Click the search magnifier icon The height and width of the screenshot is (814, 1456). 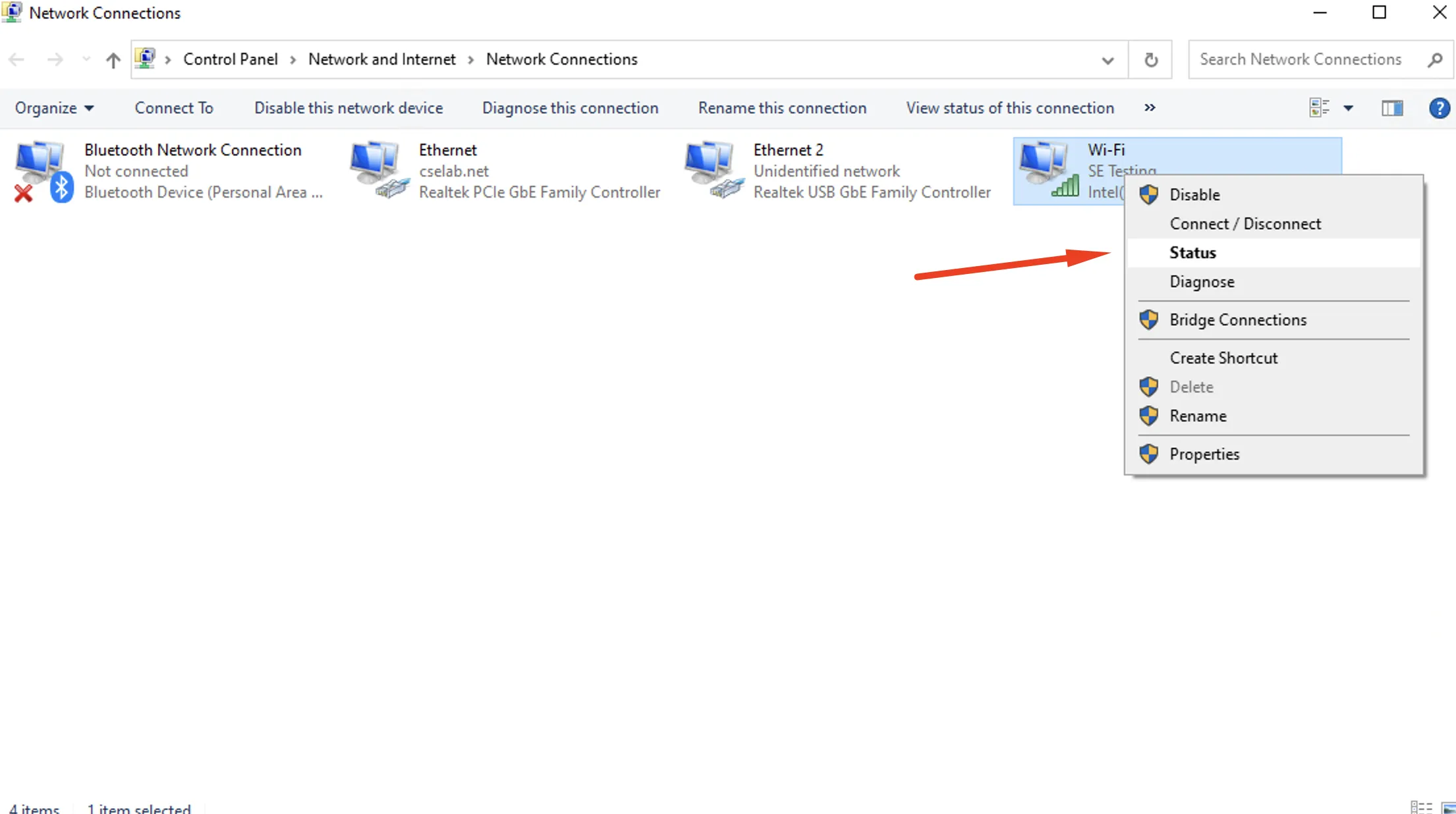pos(1435,60)
